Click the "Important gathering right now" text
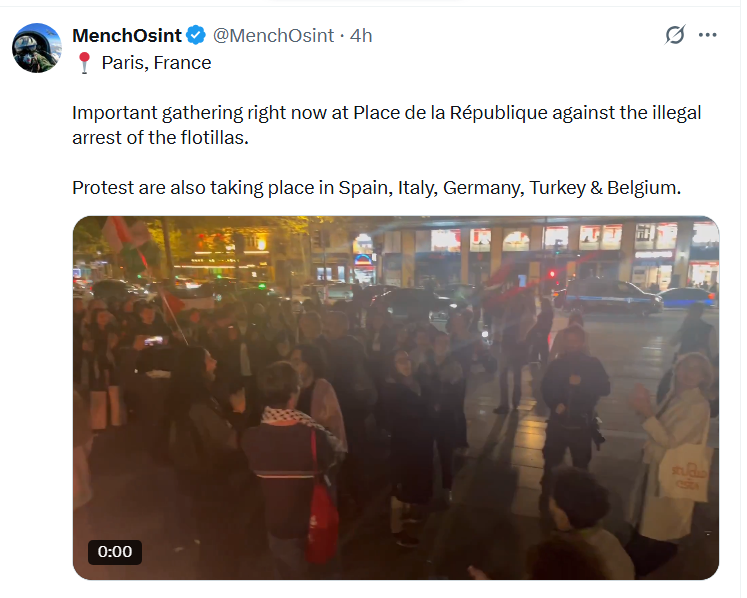Image resolution: width=747 pixels, height=598 pixels. [x=198, y=113]
